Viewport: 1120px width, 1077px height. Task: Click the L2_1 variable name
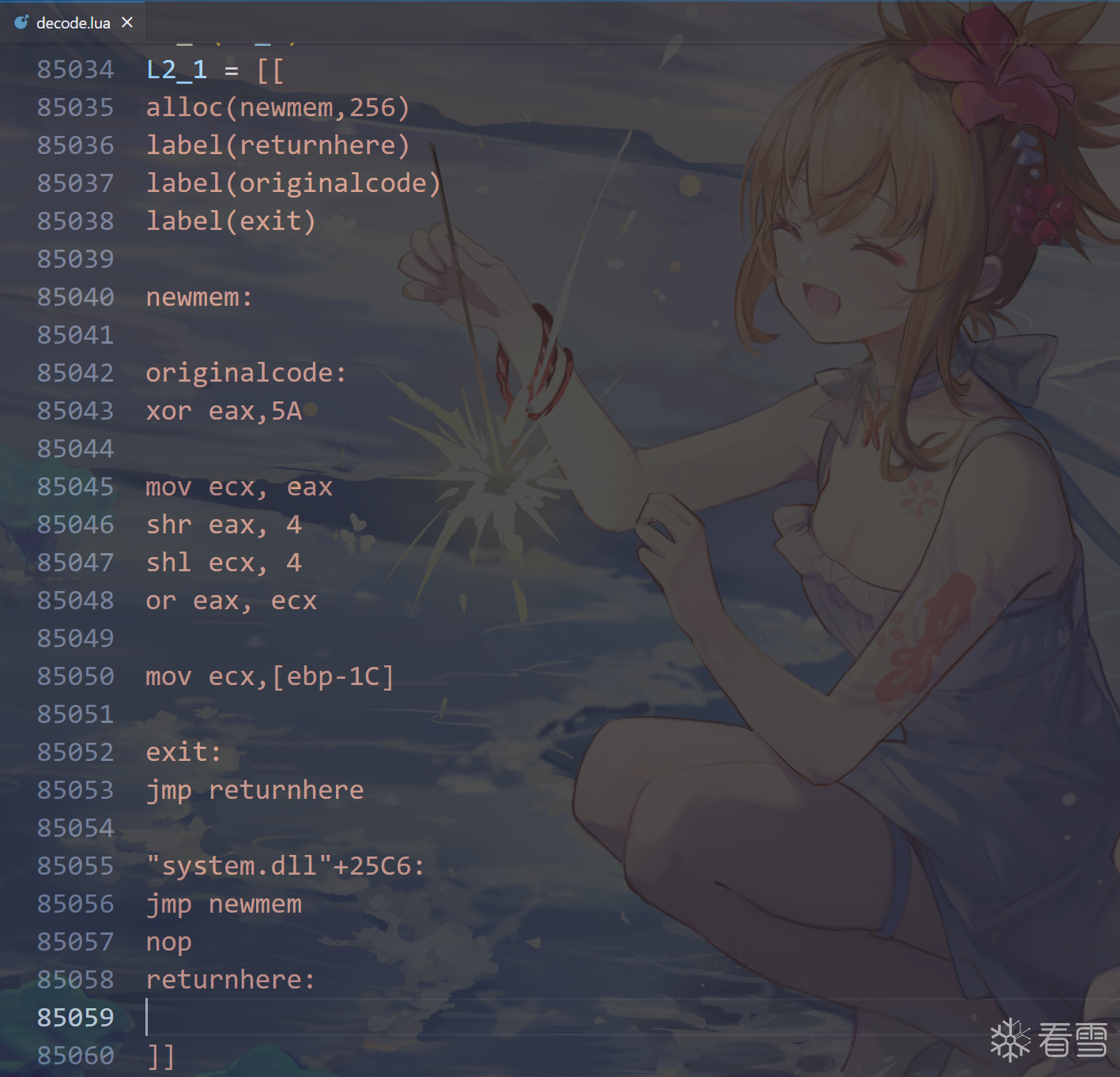176,70
